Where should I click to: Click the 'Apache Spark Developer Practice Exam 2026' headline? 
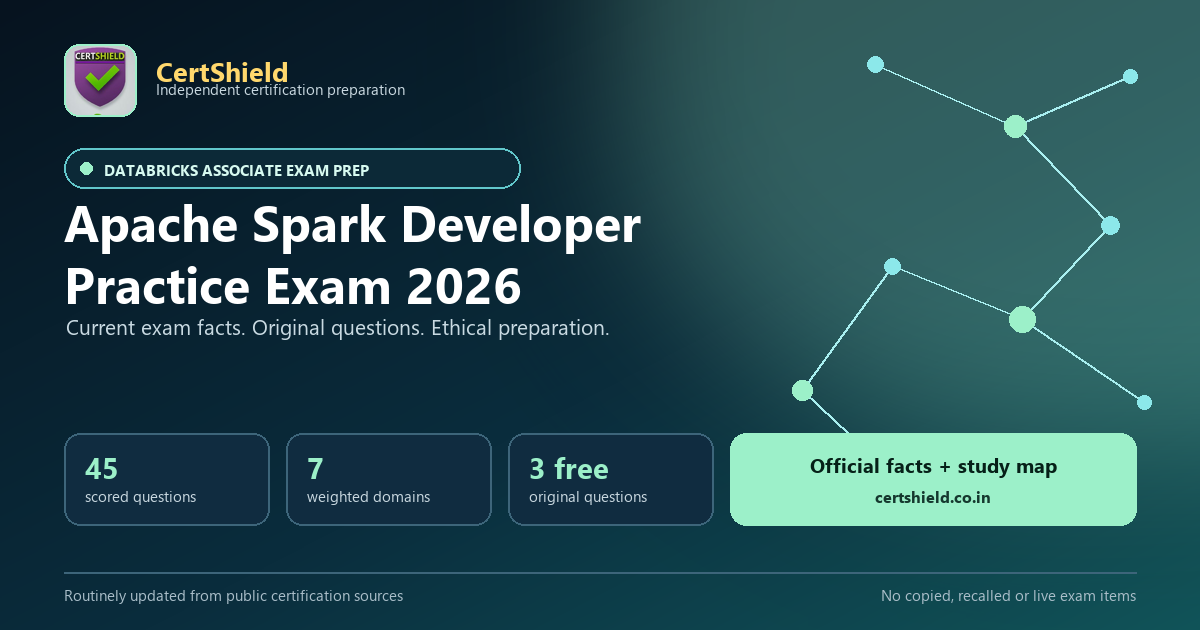[352, 256]
